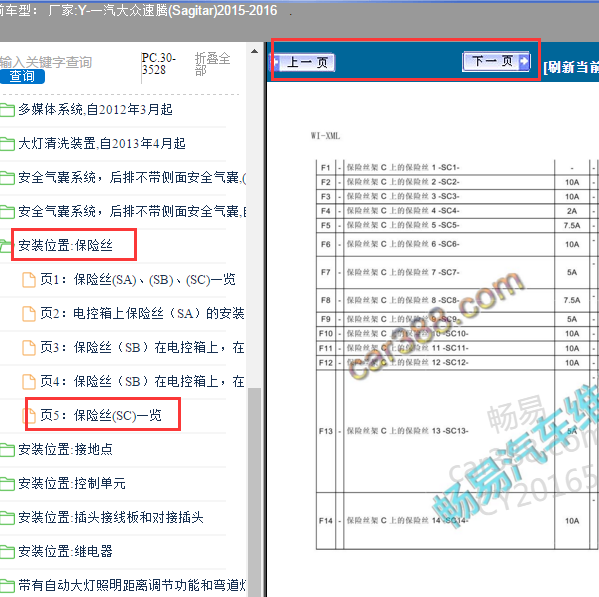The image size is (599, 597).
Task: Click the folder icon beside 安装位置:控制单元
Action: 7,484
